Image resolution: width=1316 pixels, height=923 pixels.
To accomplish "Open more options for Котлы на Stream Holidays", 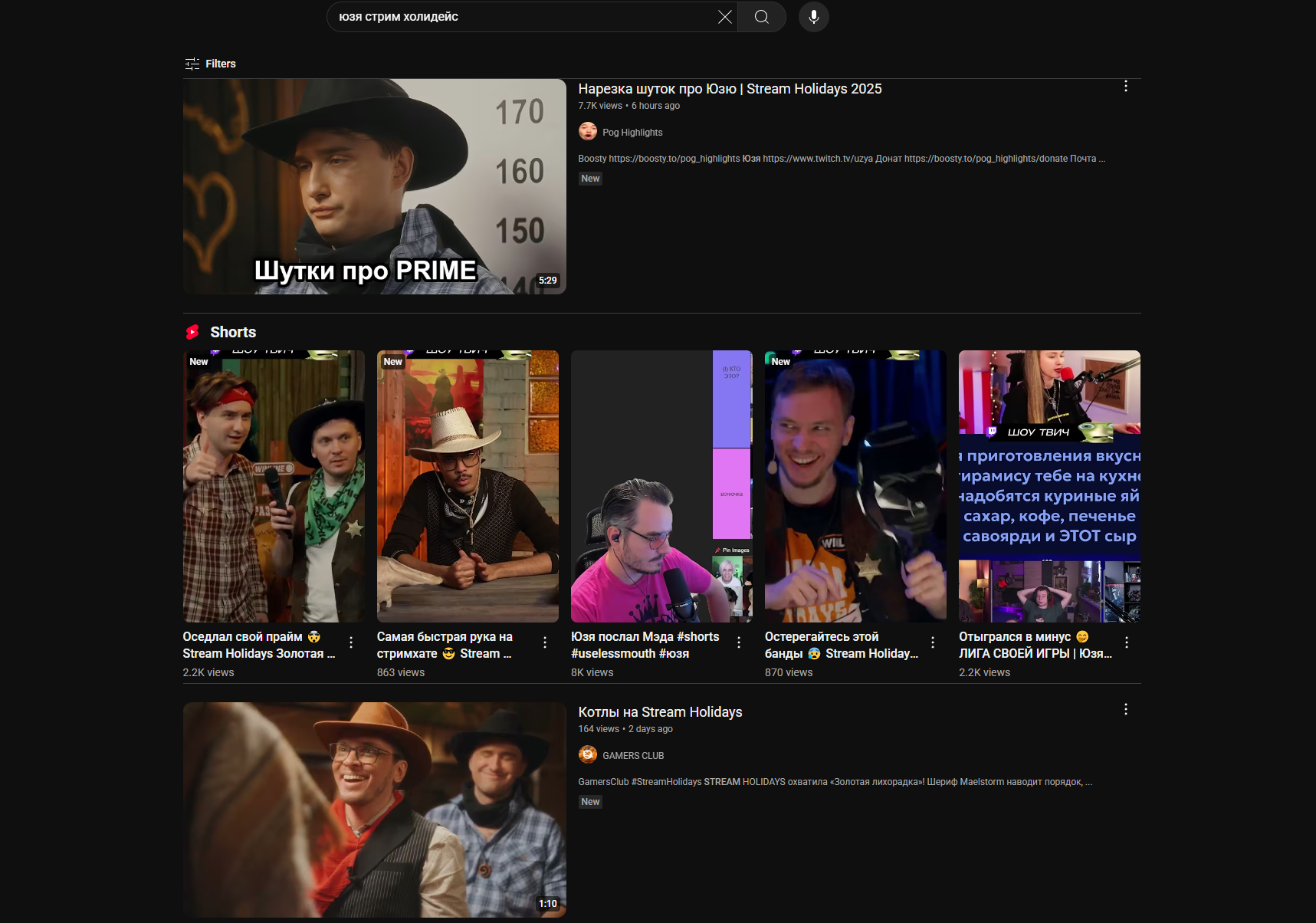I will tap(1125, 710).
